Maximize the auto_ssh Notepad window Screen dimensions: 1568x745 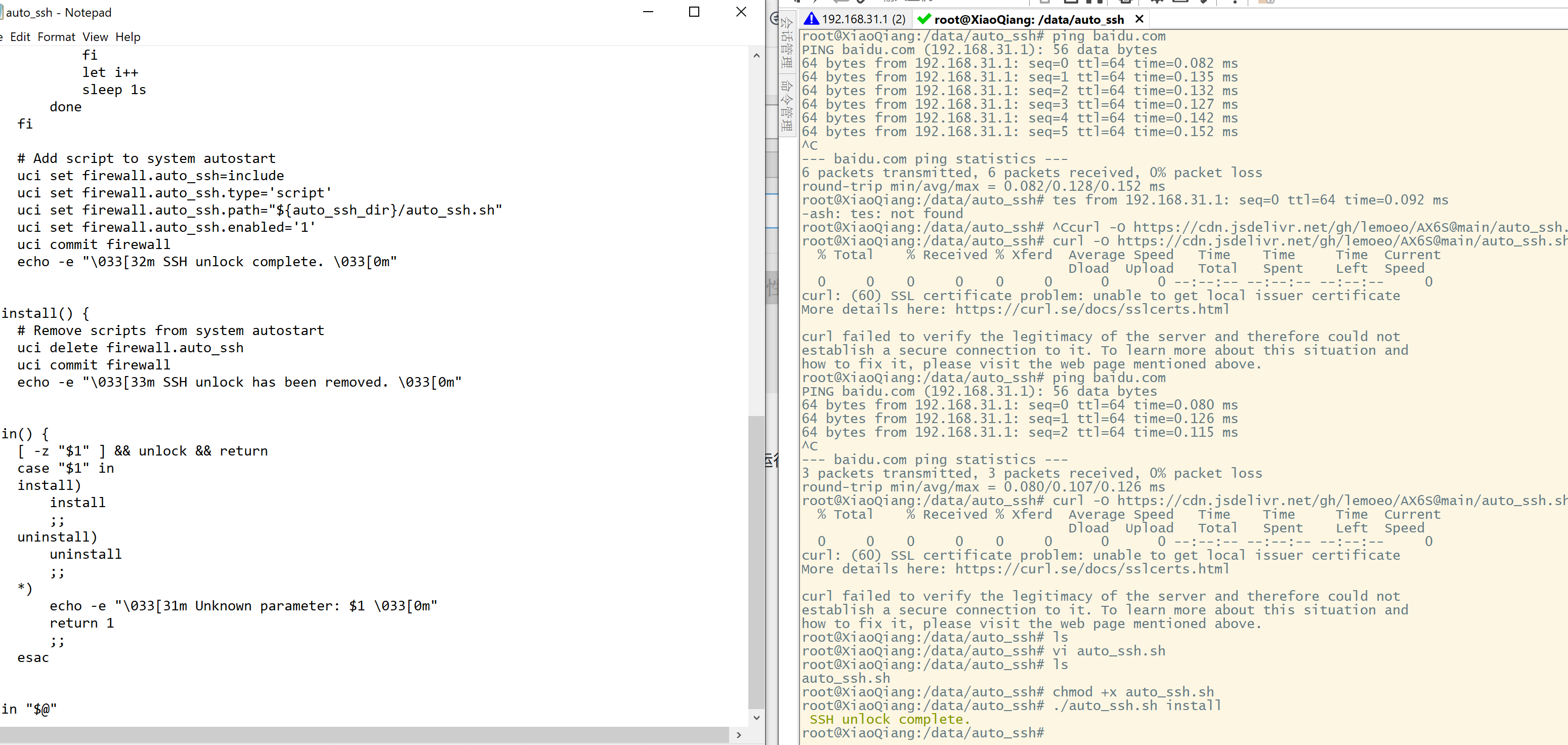[x=694, y=12]
